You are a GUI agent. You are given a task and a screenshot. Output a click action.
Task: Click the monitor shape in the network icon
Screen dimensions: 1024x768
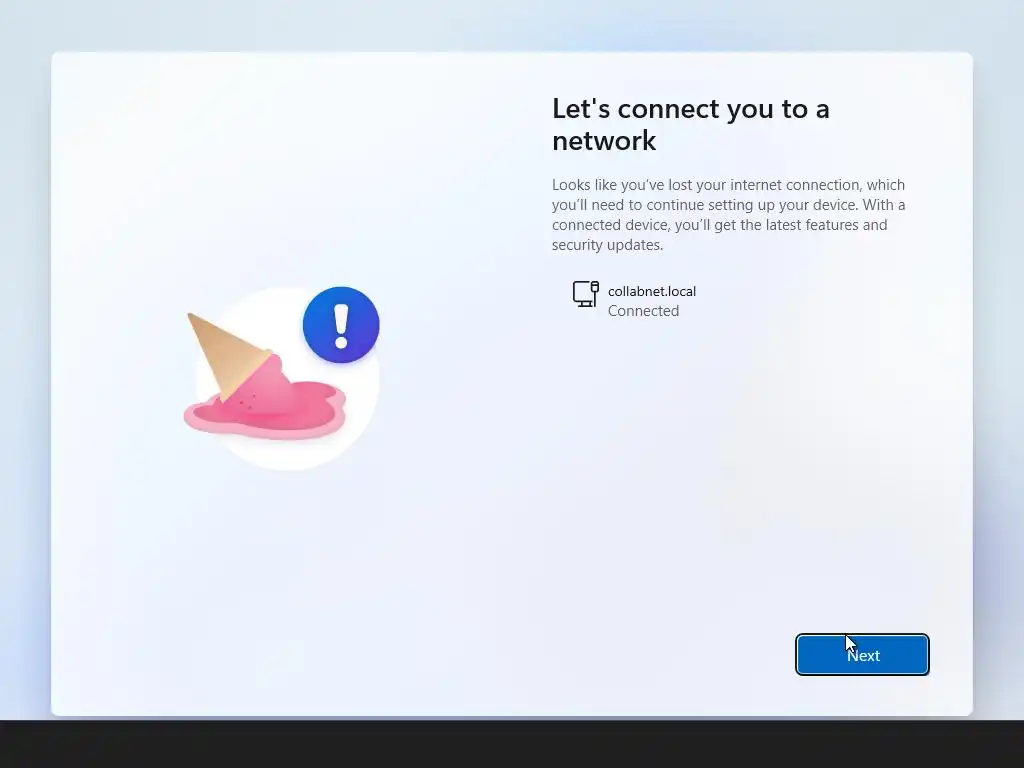point(583,294)
